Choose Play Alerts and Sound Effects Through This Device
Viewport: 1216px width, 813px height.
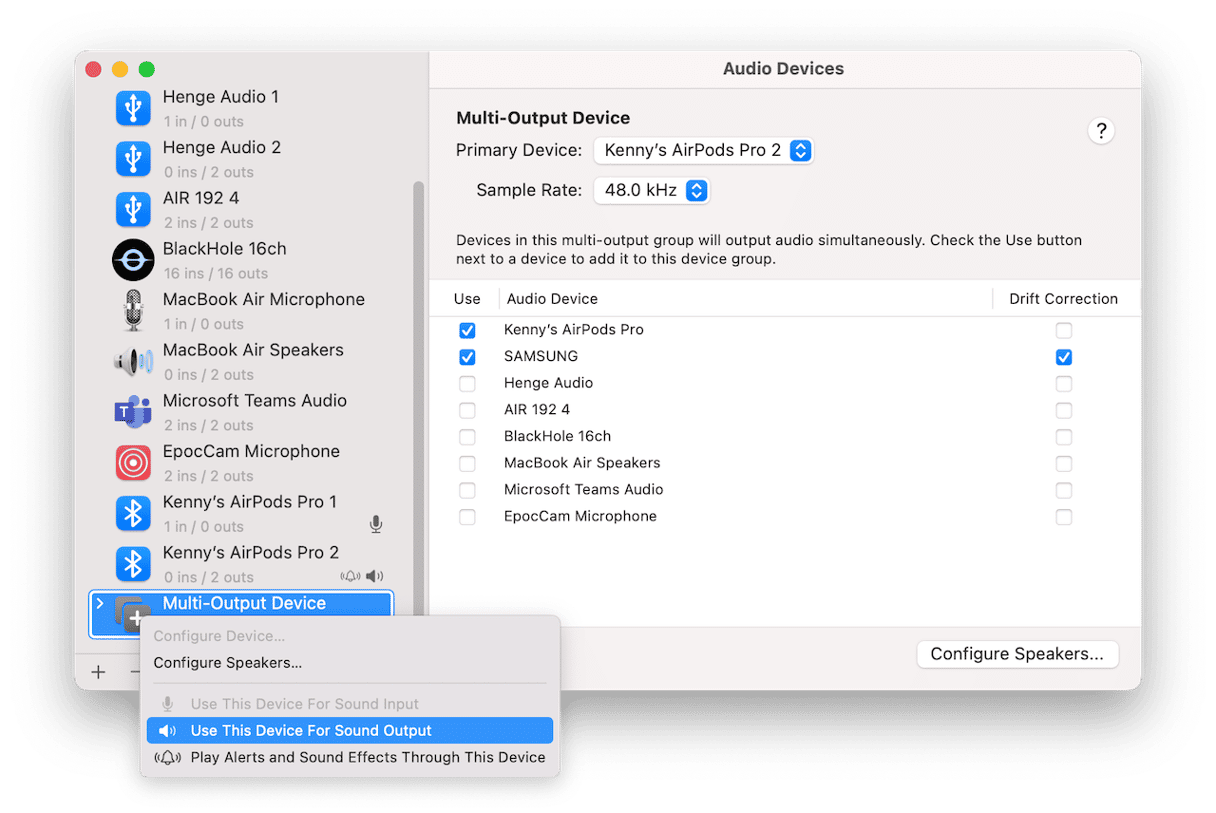click(350, 757)
